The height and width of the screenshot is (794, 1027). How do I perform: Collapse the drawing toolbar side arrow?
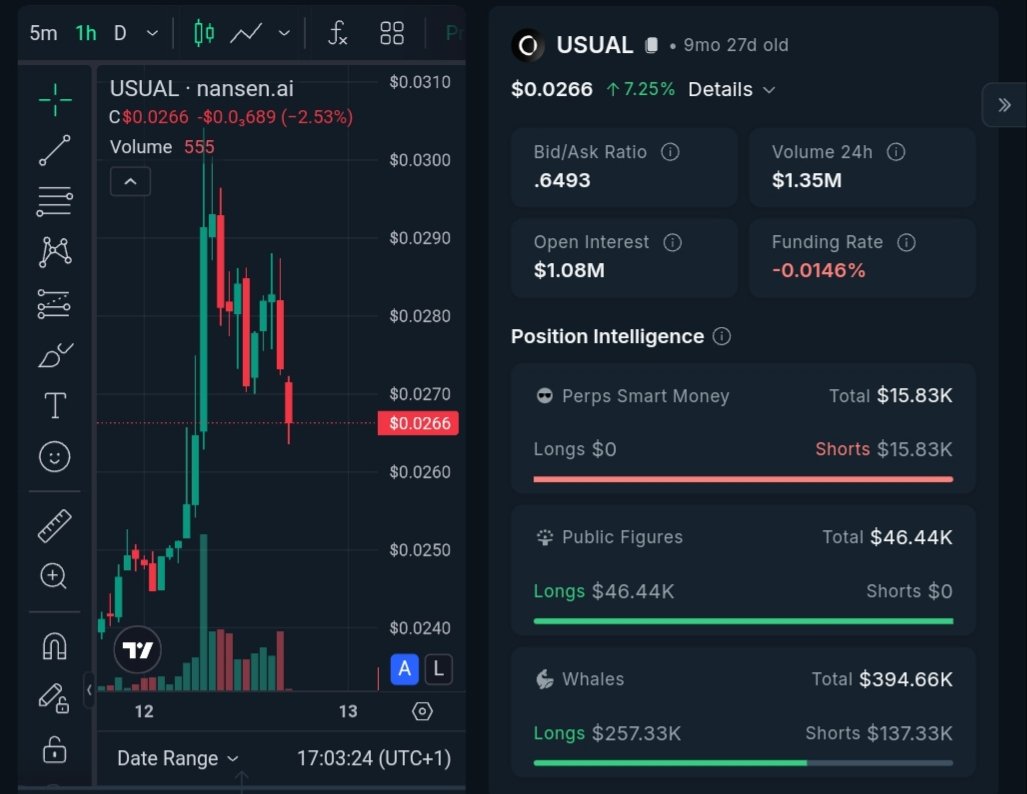coord(89,689)
